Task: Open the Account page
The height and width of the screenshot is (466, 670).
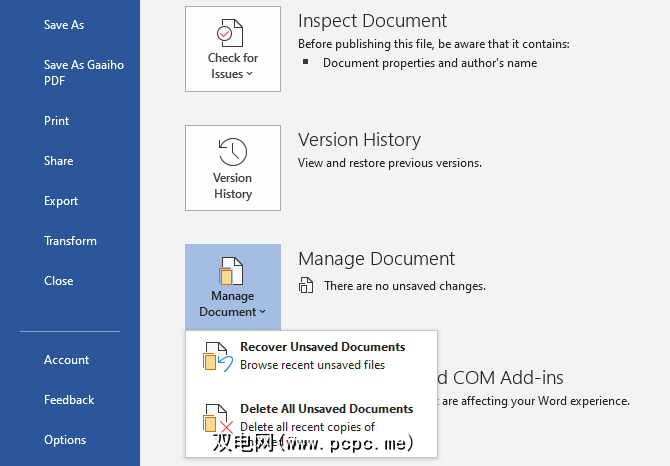Action: point(66,360)
